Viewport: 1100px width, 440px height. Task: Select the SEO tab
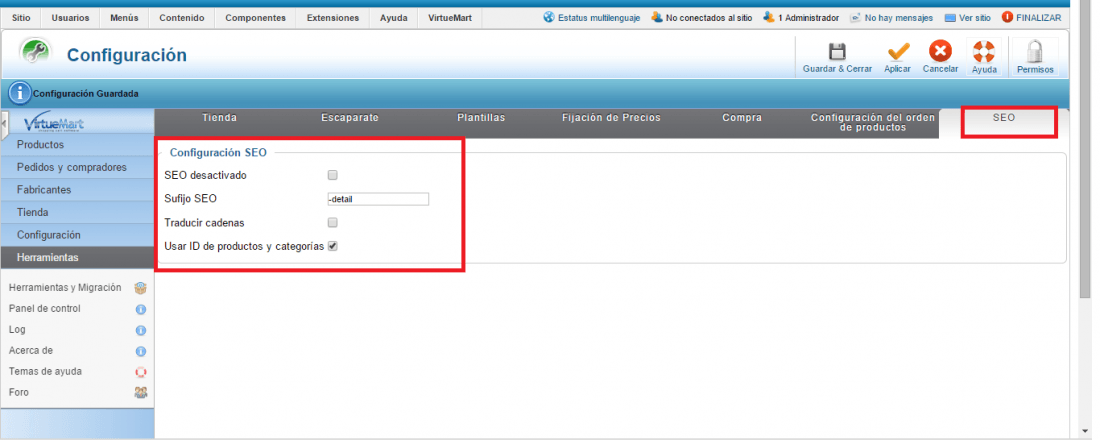coord(1004,118)
